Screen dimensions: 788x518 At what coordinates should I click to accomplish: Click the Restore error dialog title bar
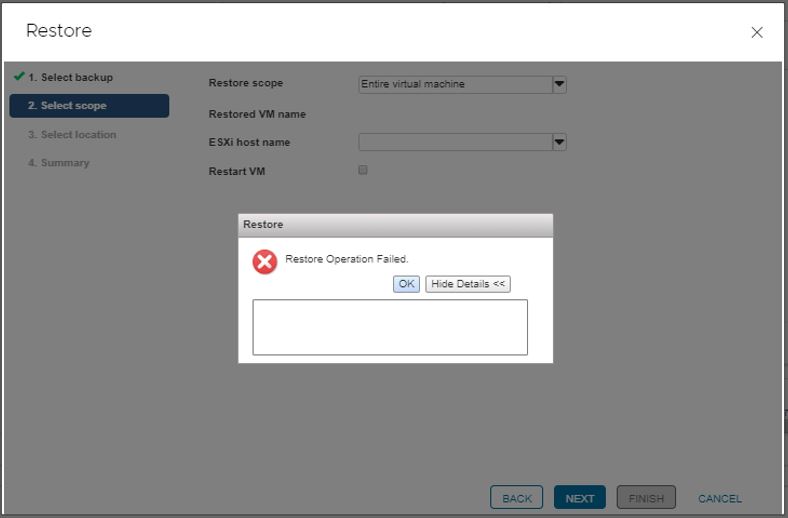click(395, 225)
